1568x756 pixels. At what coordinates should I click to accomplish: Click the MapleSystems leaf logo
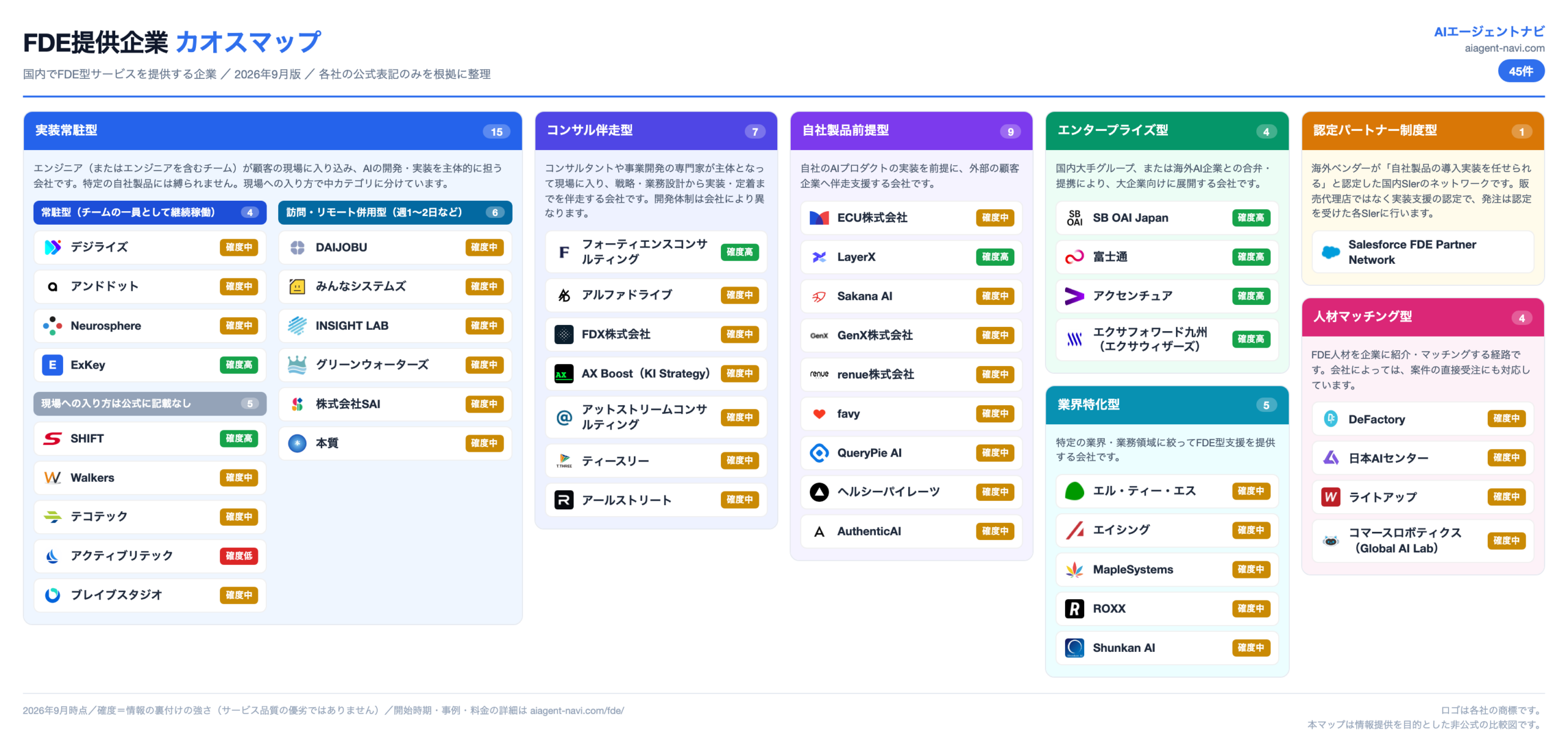[1074, 569]
